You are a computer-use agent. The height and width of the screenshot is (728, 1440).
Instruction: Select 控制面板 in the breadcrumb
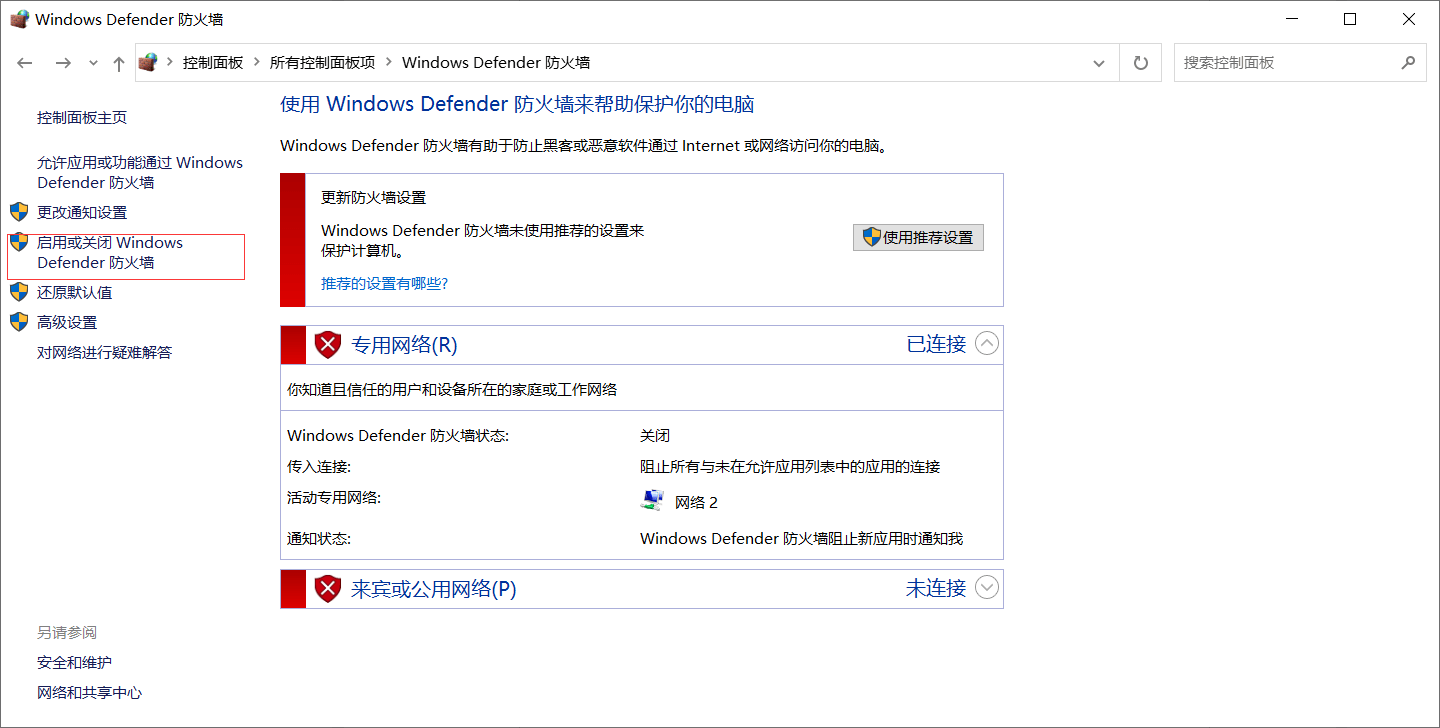213,62
